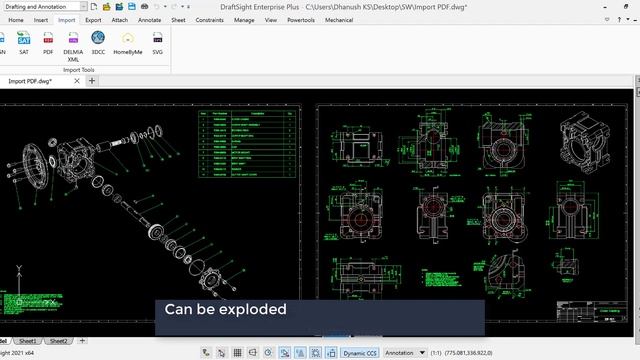
Task: Add a new sheet with the plus button
Action: pyautogui.click(x=82, y=340)
